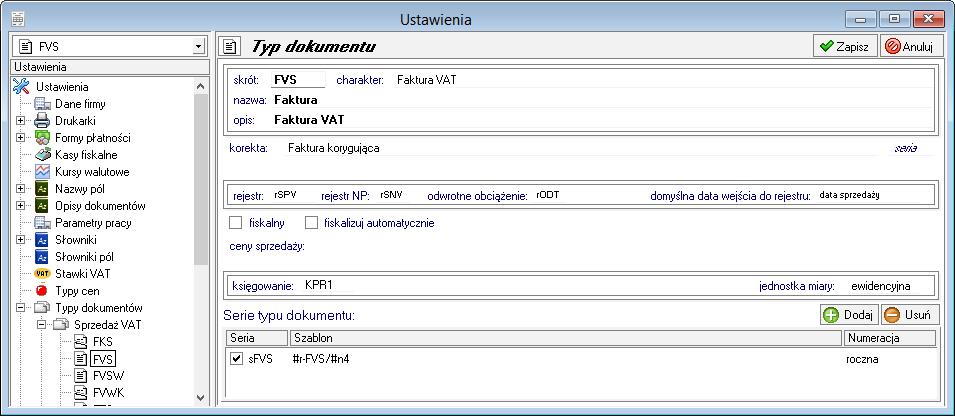Click the roczna numbering cell
Screen dimensions: 955x416
pos(862,359)
